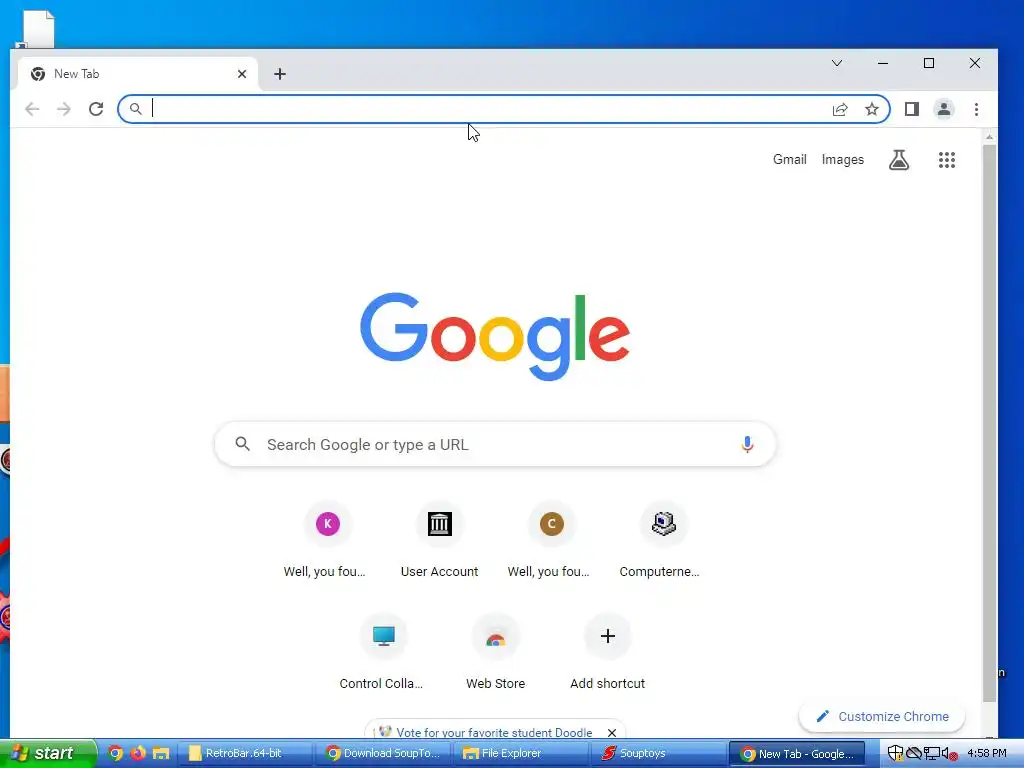
Task: Switch to Souptoys taskbar window
Action: point(660,754)
